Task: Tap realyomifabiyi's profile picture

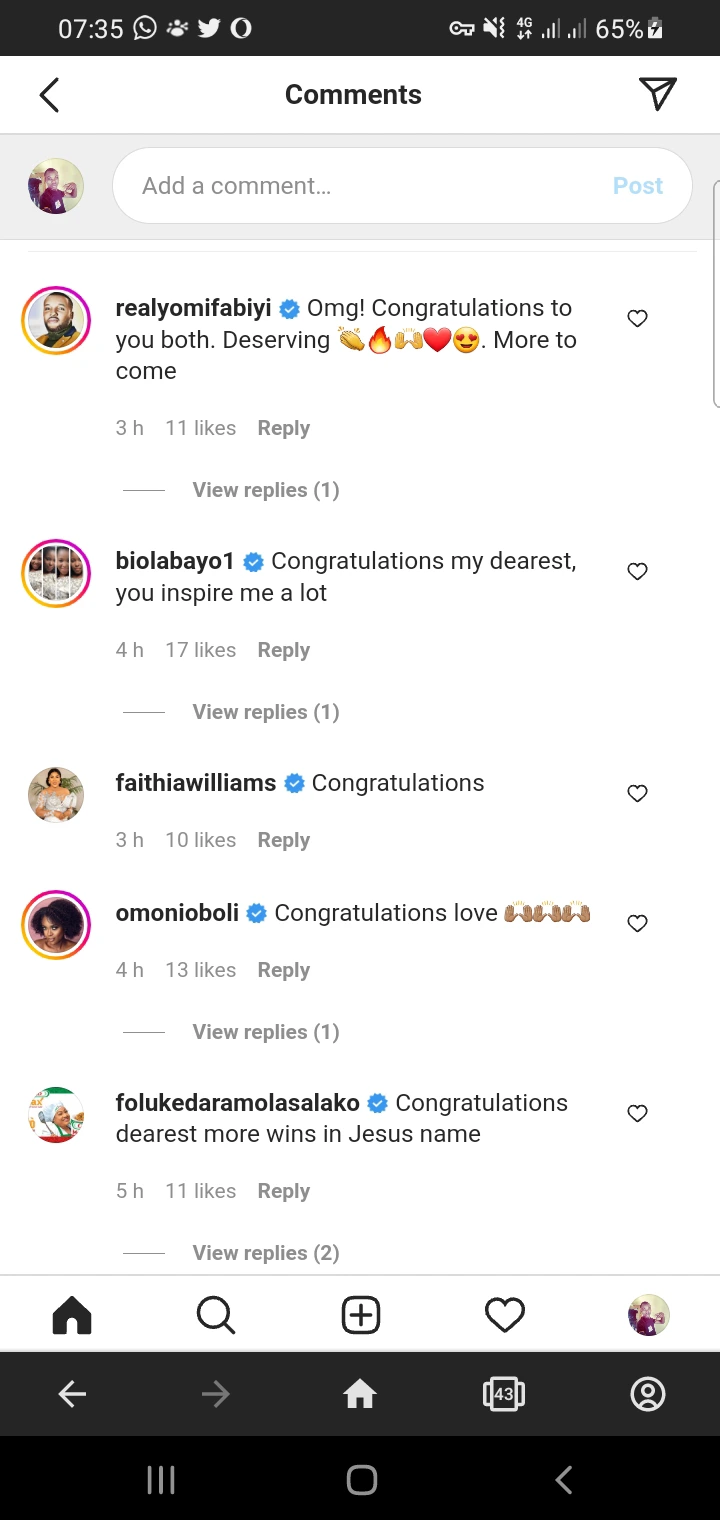Action: coord(56,321)
